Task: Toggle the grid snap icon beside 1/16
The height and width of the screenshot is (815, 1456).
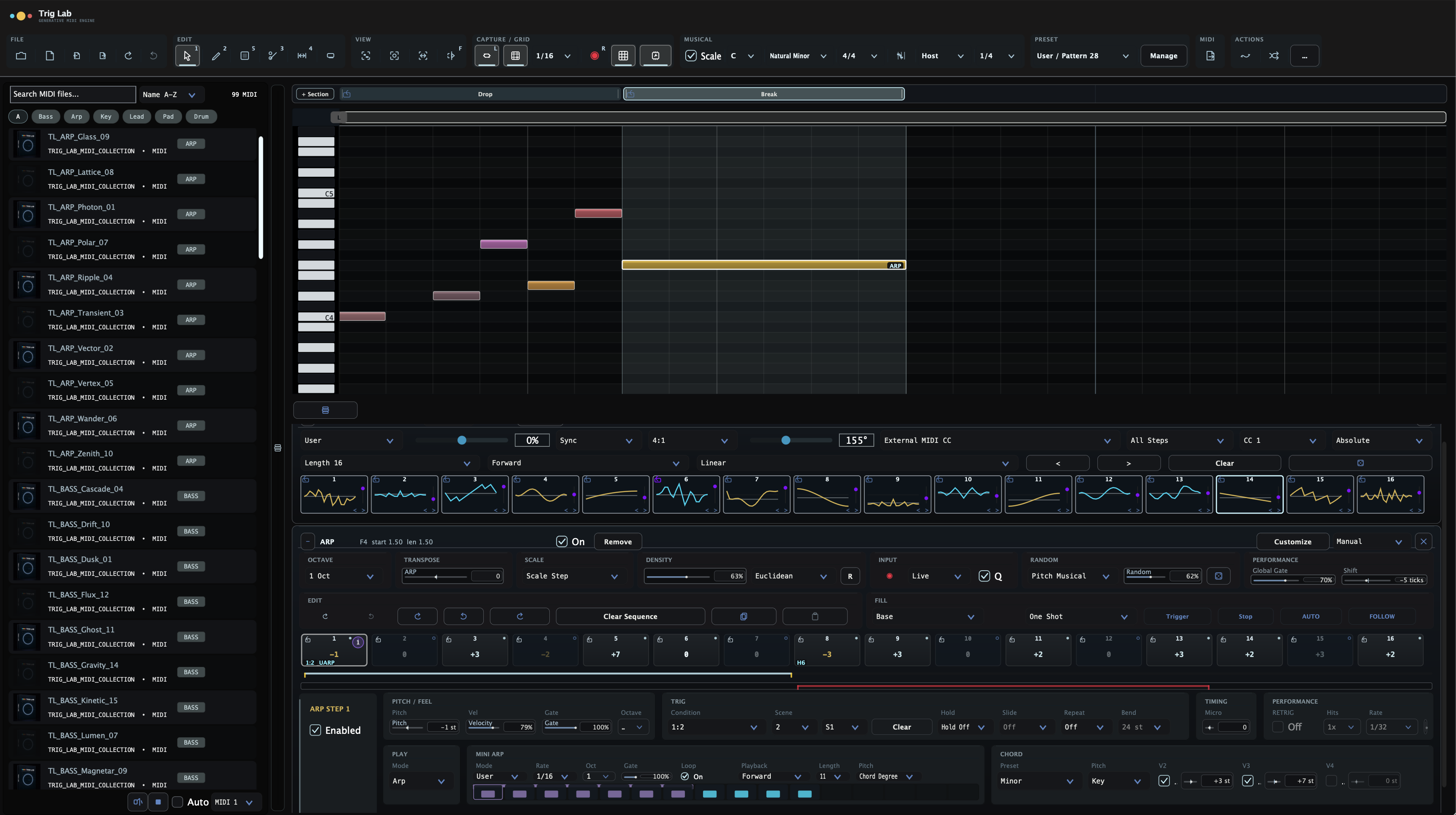Action: 516,55
